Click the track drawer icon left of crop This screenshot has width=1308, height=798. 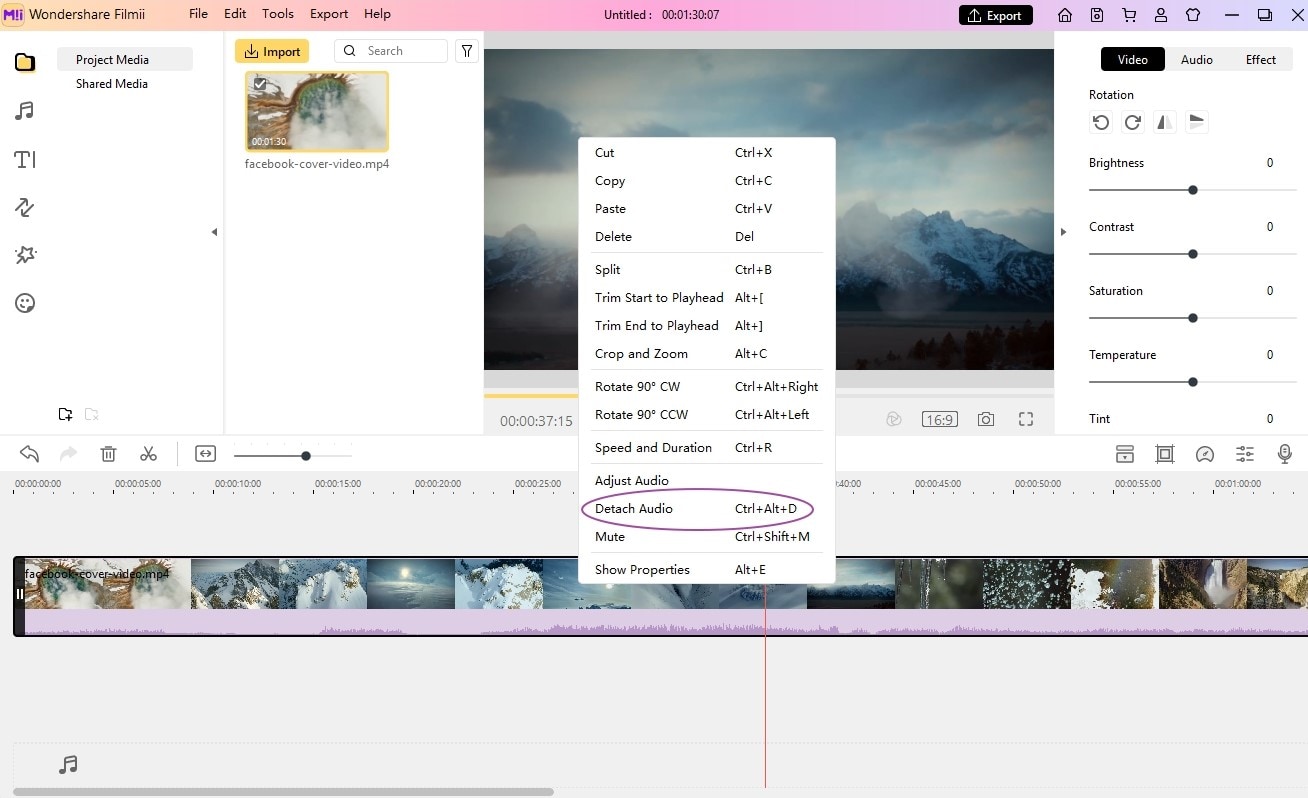click(x=1125, y=455)
